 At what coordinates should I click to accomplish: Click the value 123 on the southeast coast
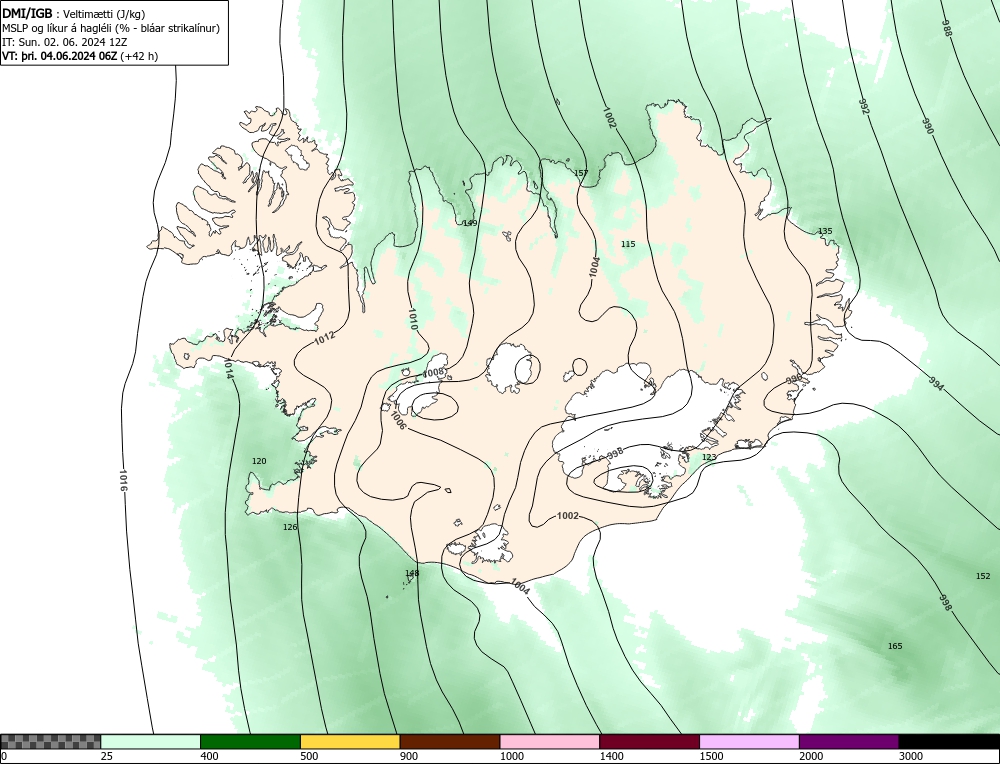point(709,457)
